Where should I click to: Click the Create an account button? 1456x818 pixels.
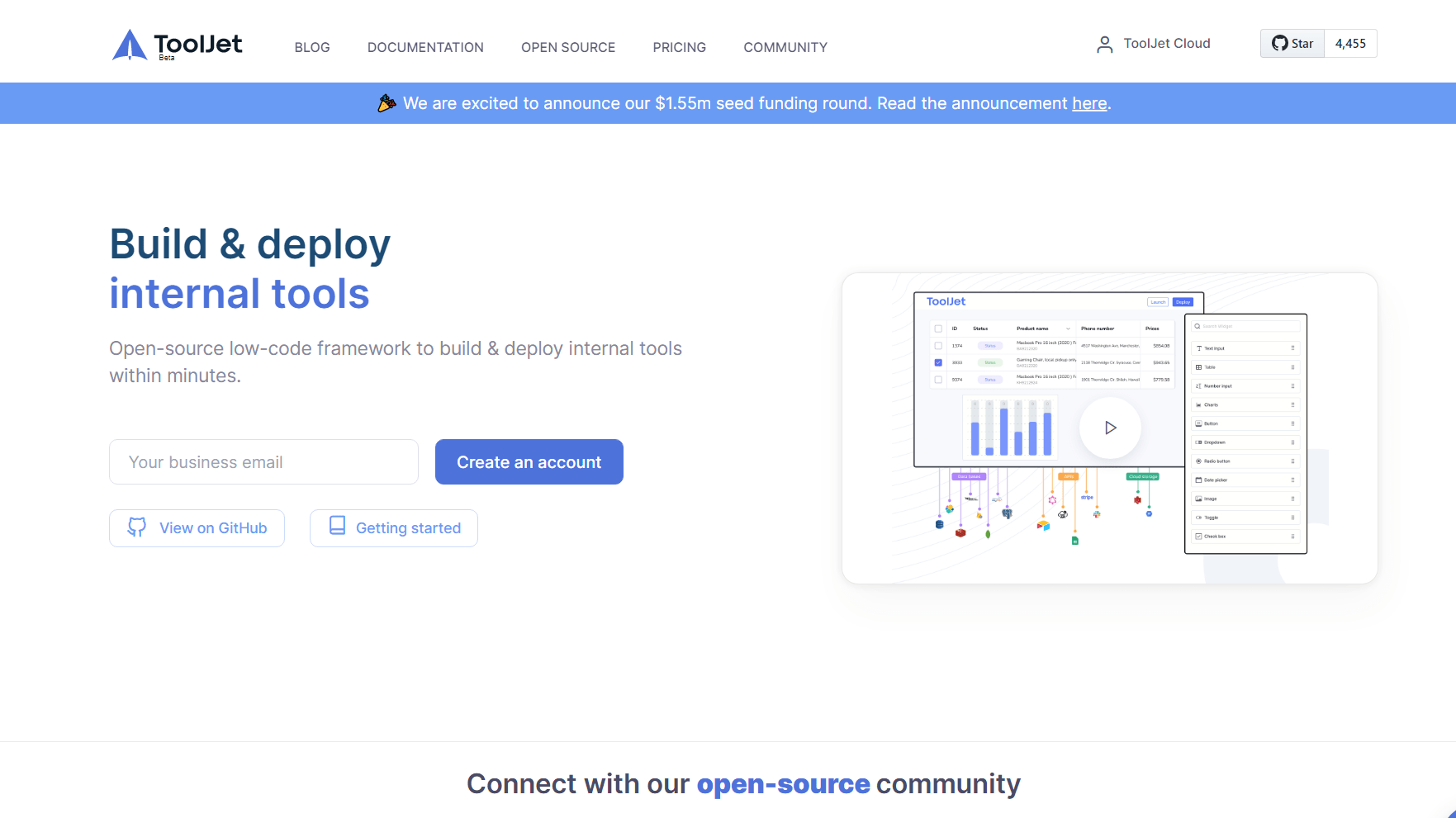pos(529,462)
